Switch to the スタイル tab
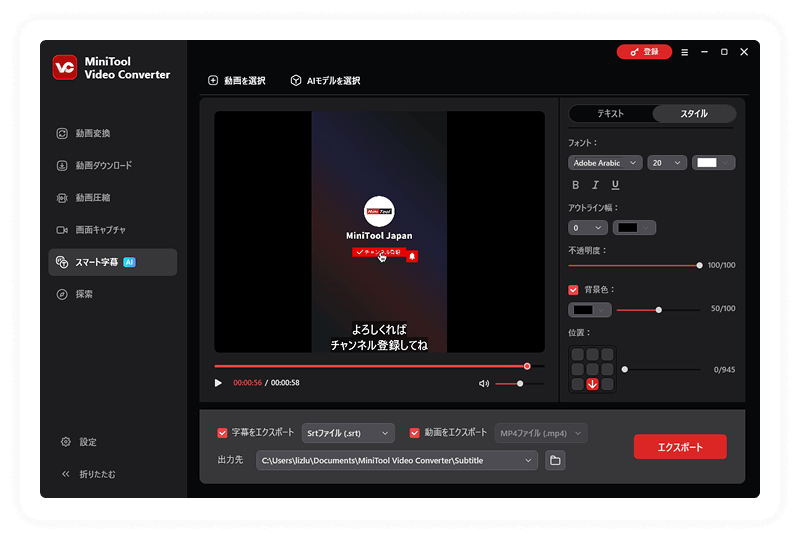This screenshot has width=800, height=540. coord(694,113)
